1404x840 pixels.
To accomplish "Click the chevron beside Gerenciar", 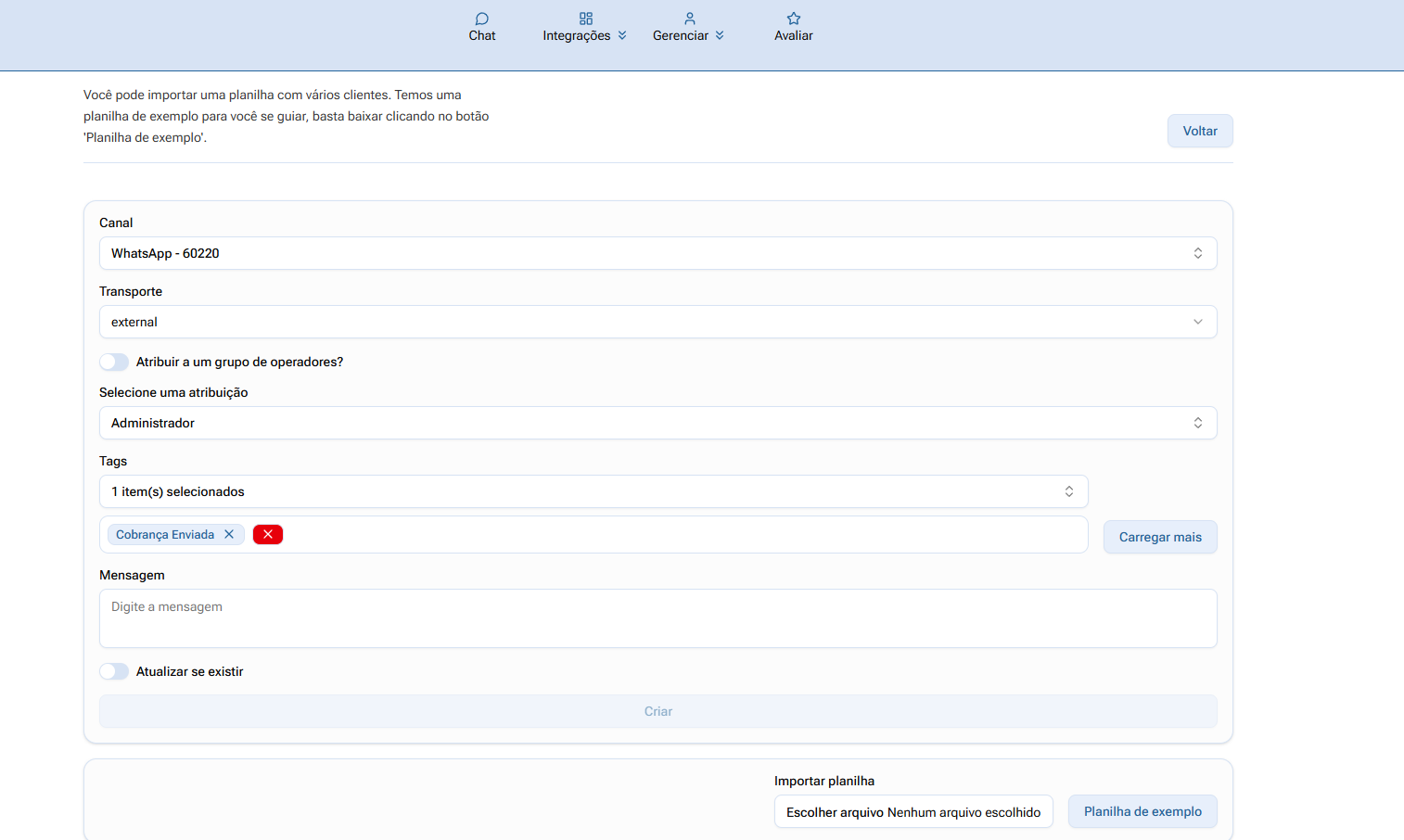I will [x=720, y=35].
